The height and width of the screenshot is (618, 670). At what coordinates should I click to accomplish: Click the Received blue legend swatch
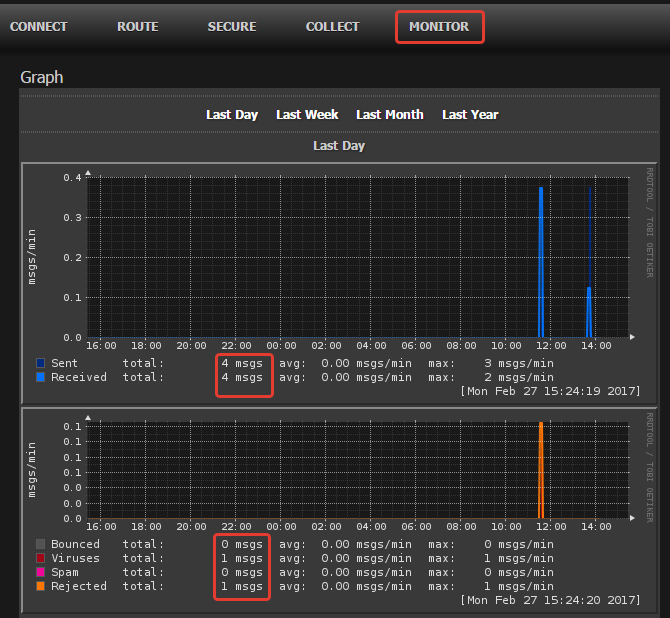tap(41, 377)
